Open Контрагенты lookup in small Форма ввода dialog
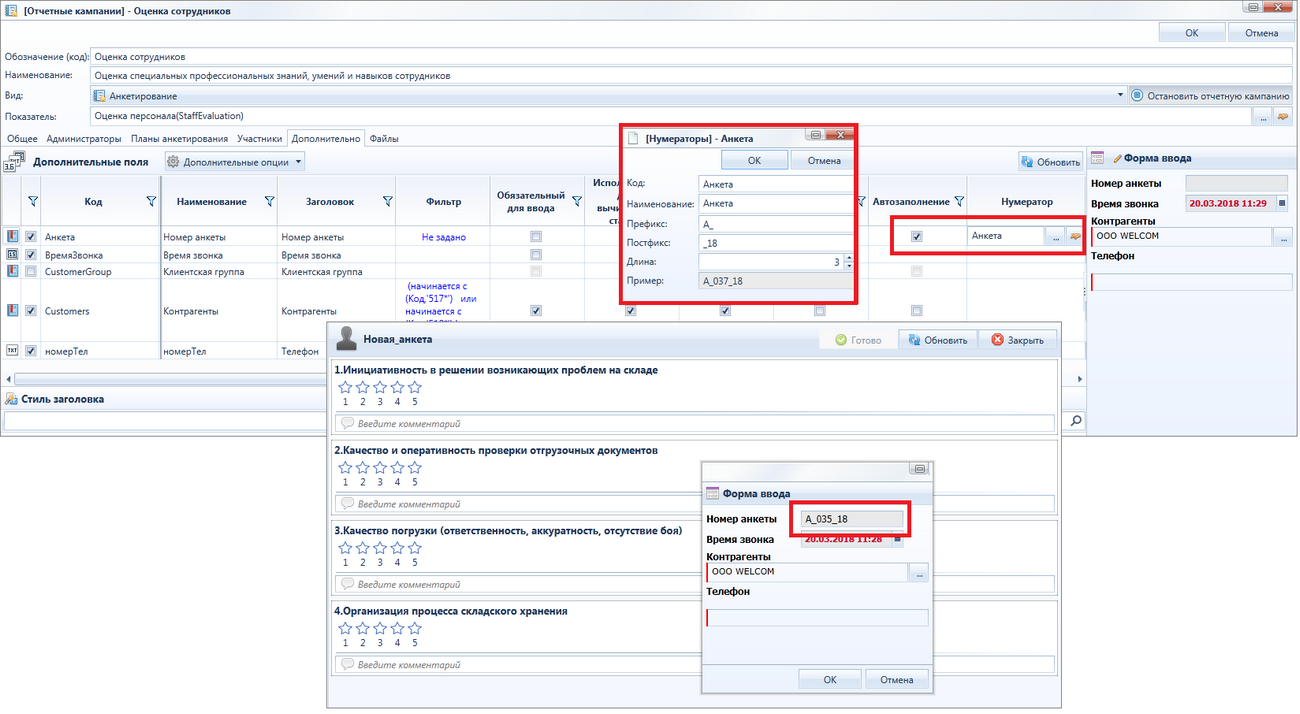The height and width of the screenshot is (714, 1300). [919, 572]
